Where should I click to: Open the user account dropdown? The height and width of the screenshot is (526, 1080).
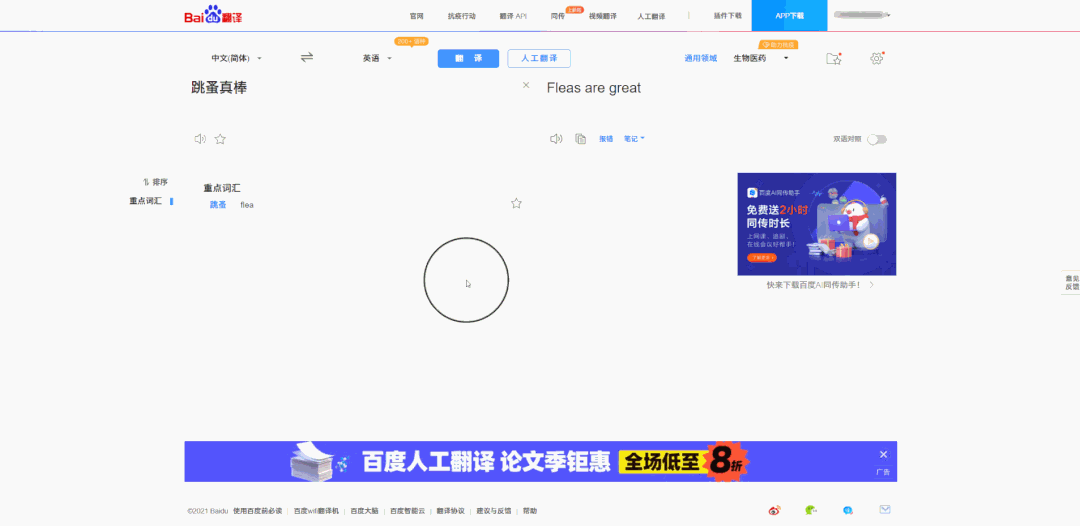(x=862, y=15)
